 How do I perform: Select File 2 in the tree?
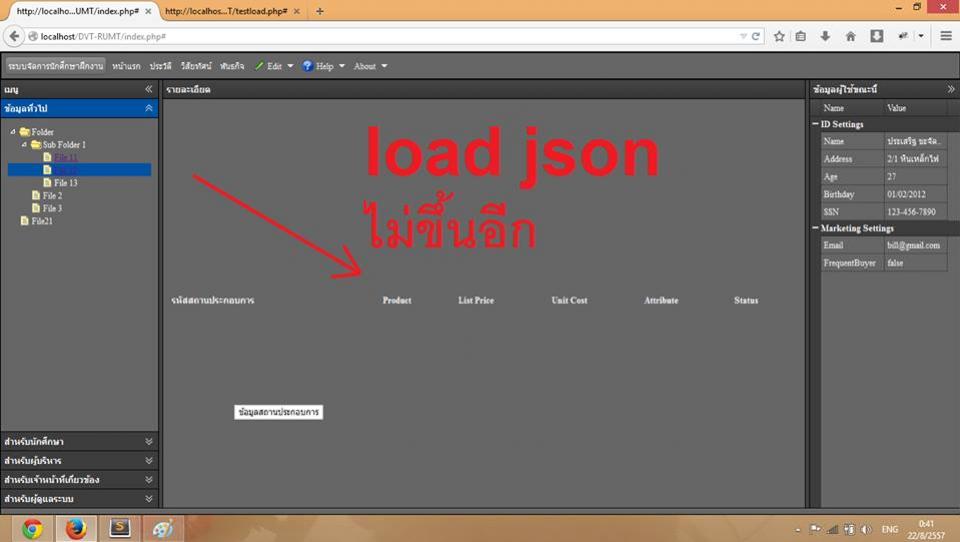coord(52,195)
